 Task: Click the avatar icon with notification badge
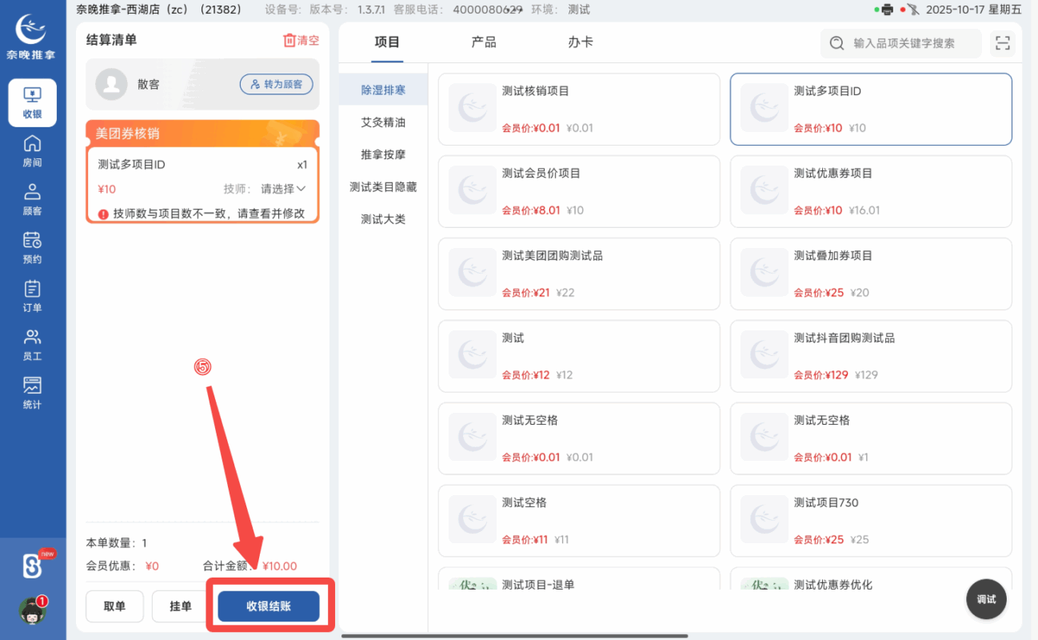(x=31, y=610)
